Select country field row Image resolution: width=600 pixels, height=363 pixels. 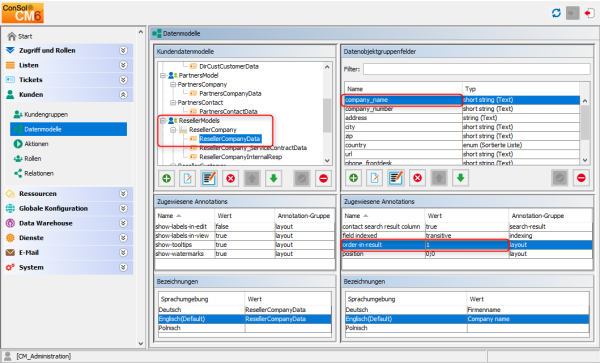click(461, 145)
